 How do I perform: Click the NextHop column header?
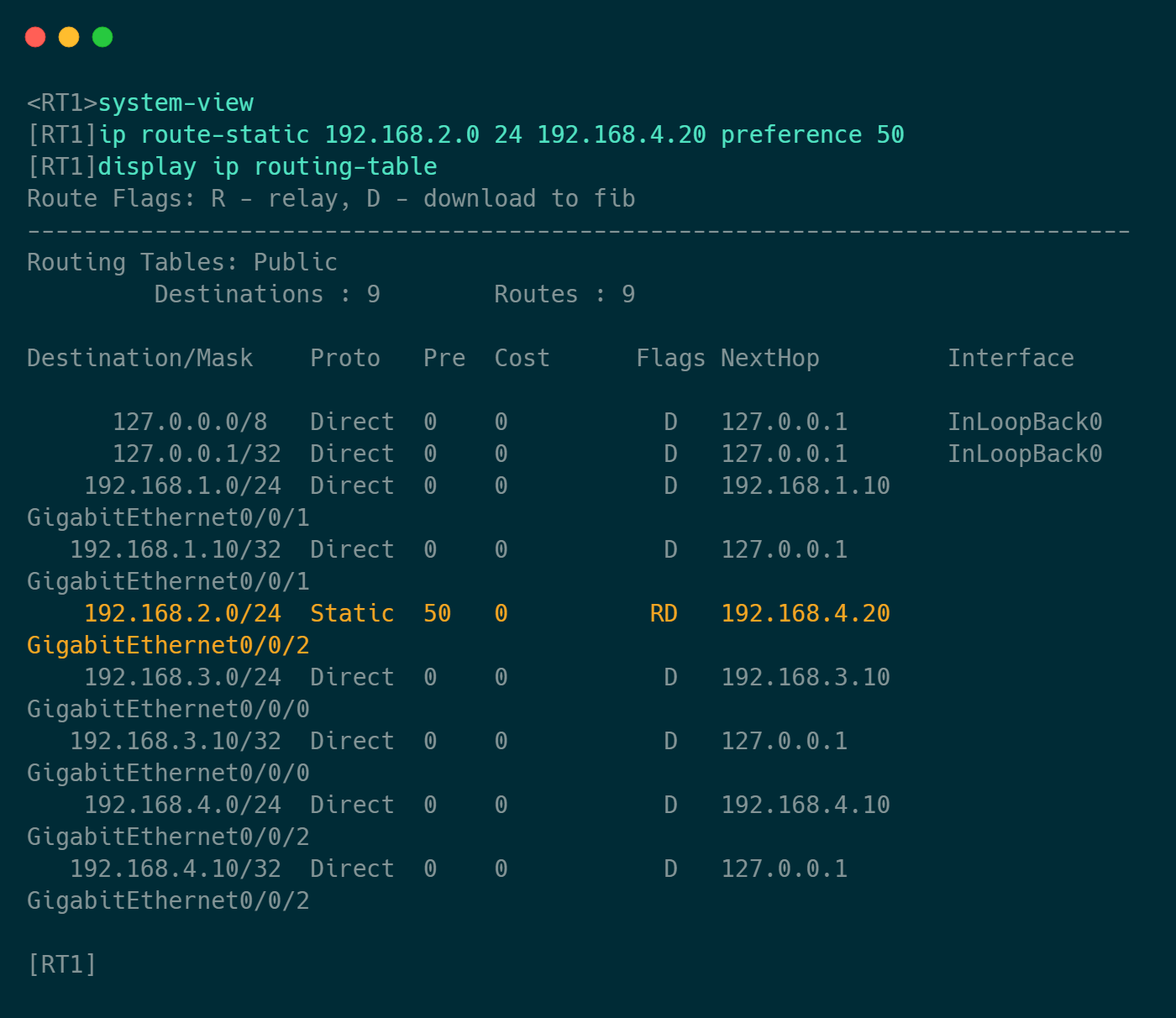point(769,359)
